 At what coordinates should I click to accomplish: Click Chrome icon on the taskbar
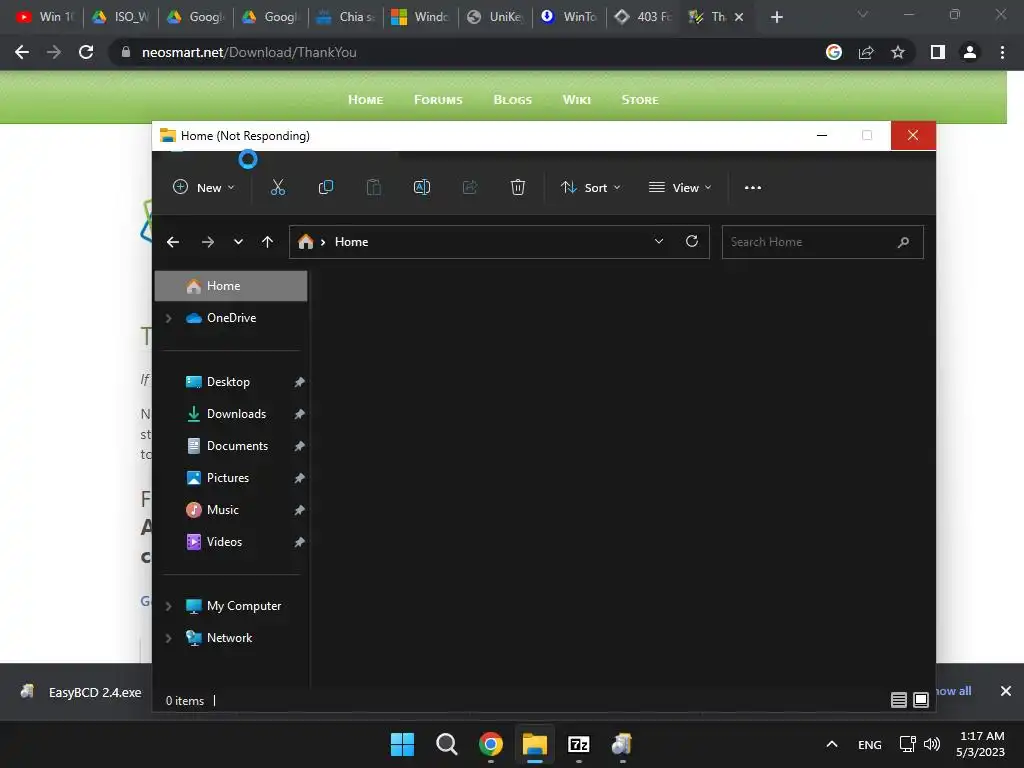coord(490,744)
